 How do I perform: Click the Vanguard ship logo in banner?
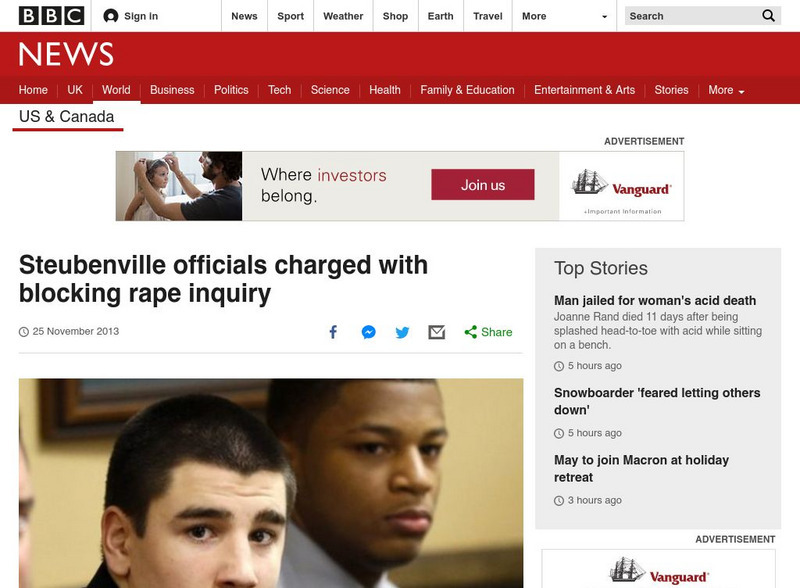(589, 182)
